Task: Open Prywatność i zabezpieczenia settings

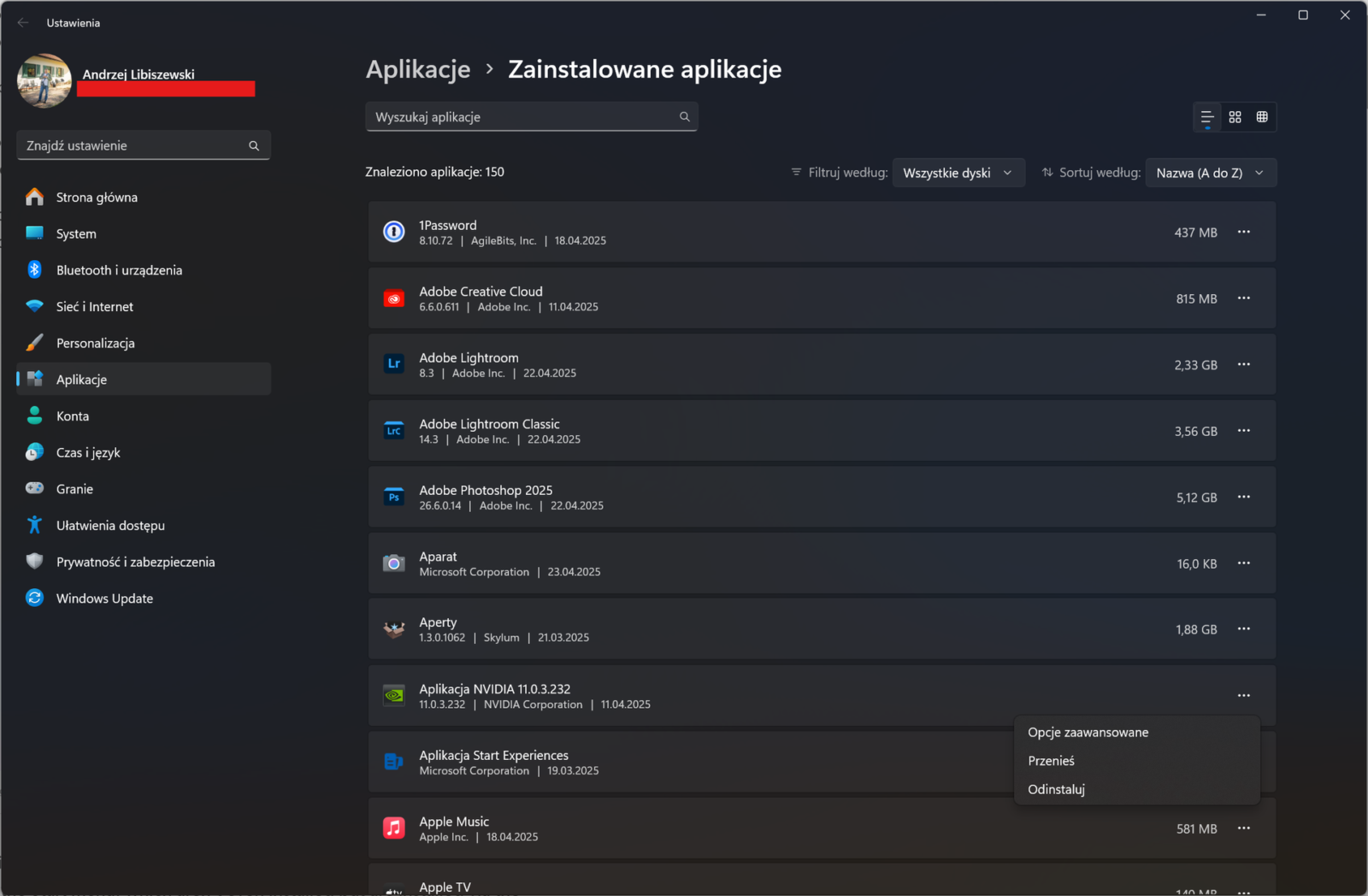Action: [135, 562]
